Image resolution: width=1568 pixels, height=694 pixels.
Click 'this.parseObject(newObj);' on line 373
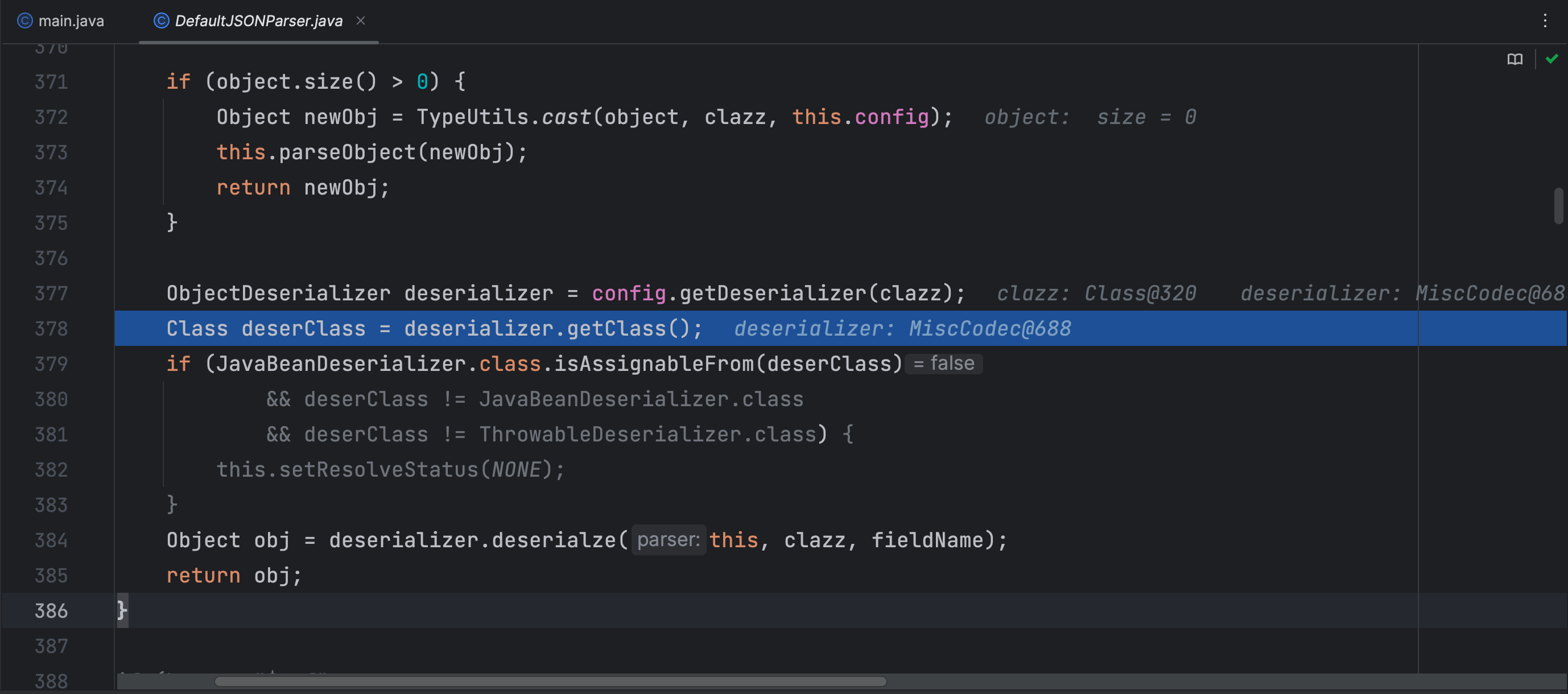pos(372,152)
